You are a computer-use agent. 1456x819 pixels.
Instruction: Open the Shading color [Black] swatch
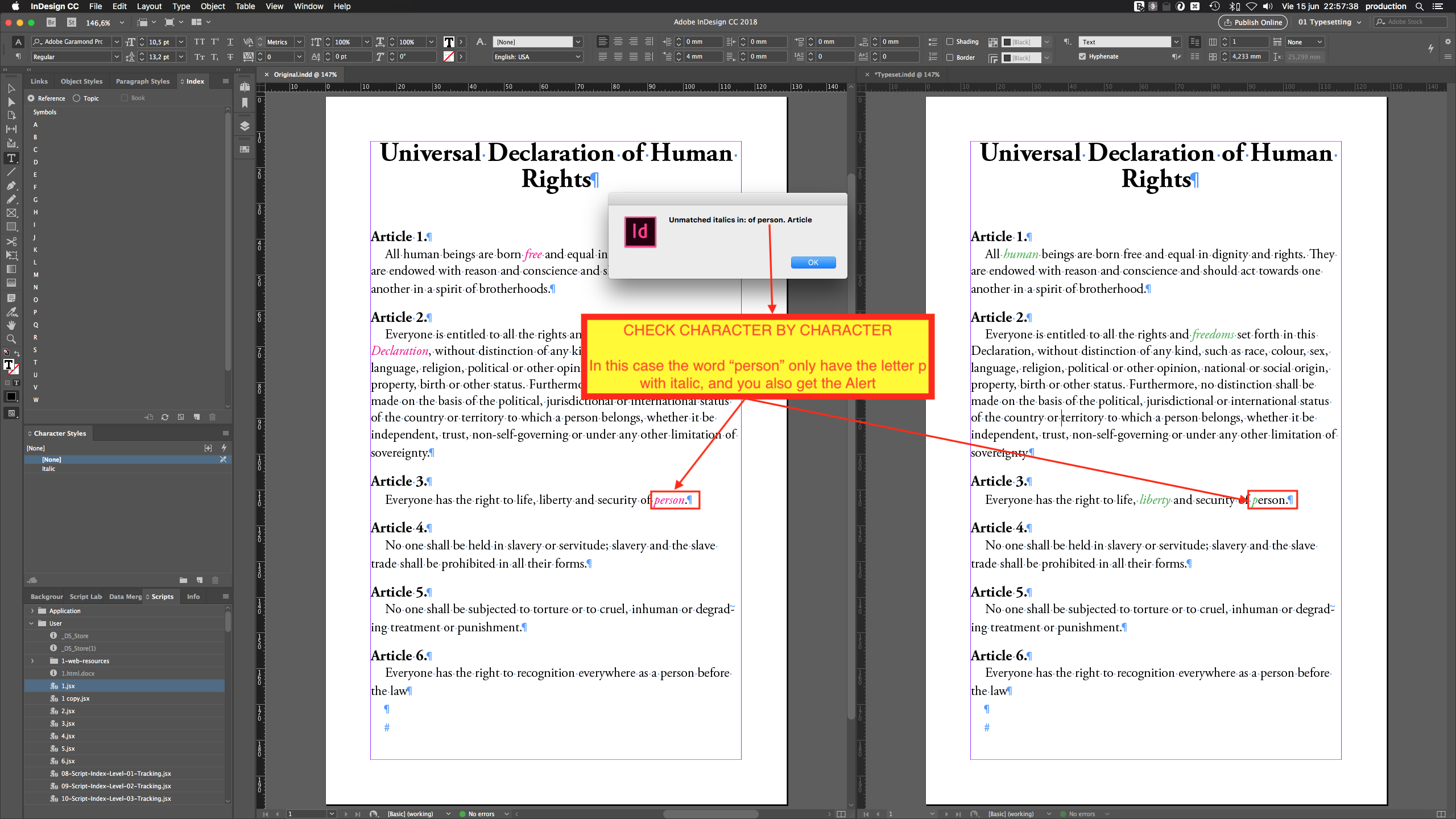pyautogui.click(x=1021, y=42)
